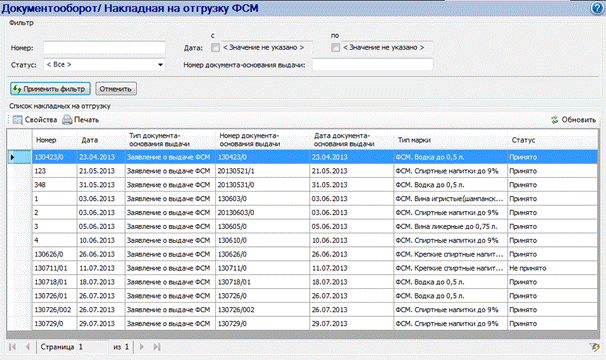Go to previous page arrow
This screenshot has width=606, height=360.
[x=27, y=347]
